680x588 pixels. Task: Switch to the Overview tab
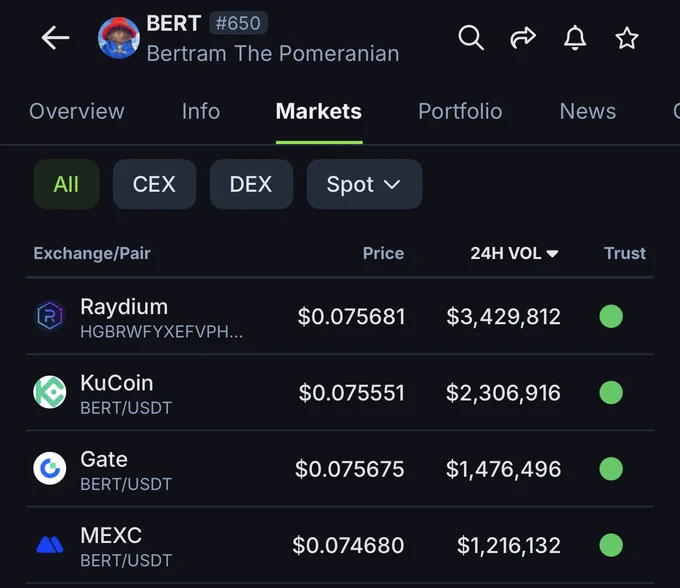pyautogui.click(x=77, y=111)
